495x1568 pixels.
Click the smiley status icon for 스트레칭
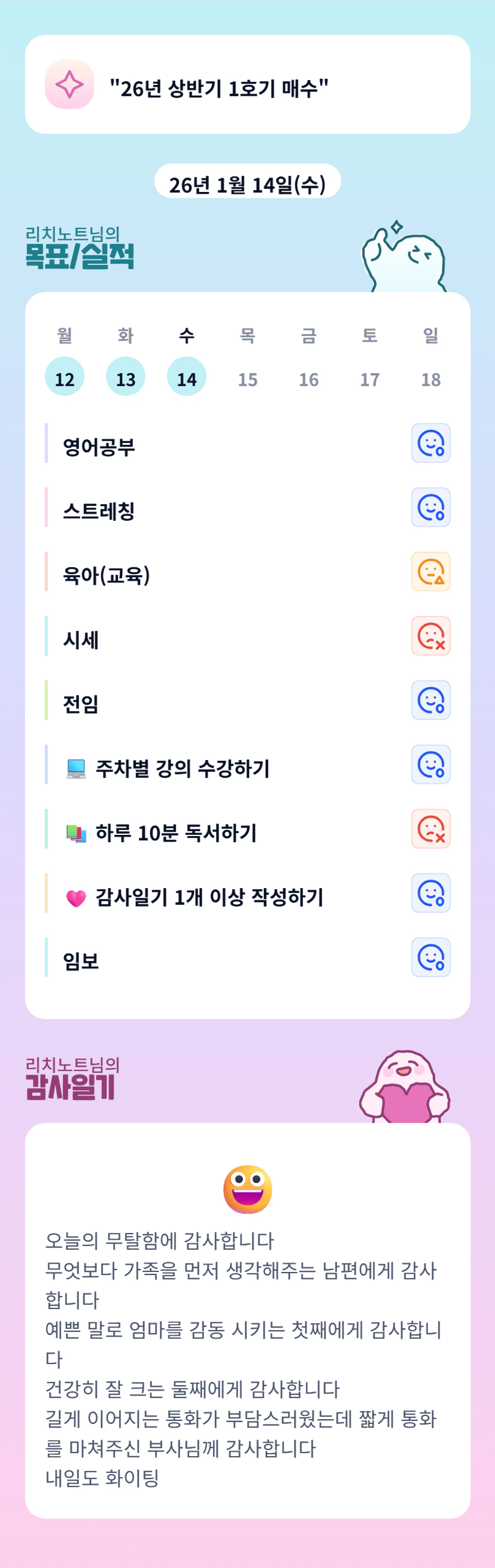point(430,507)
